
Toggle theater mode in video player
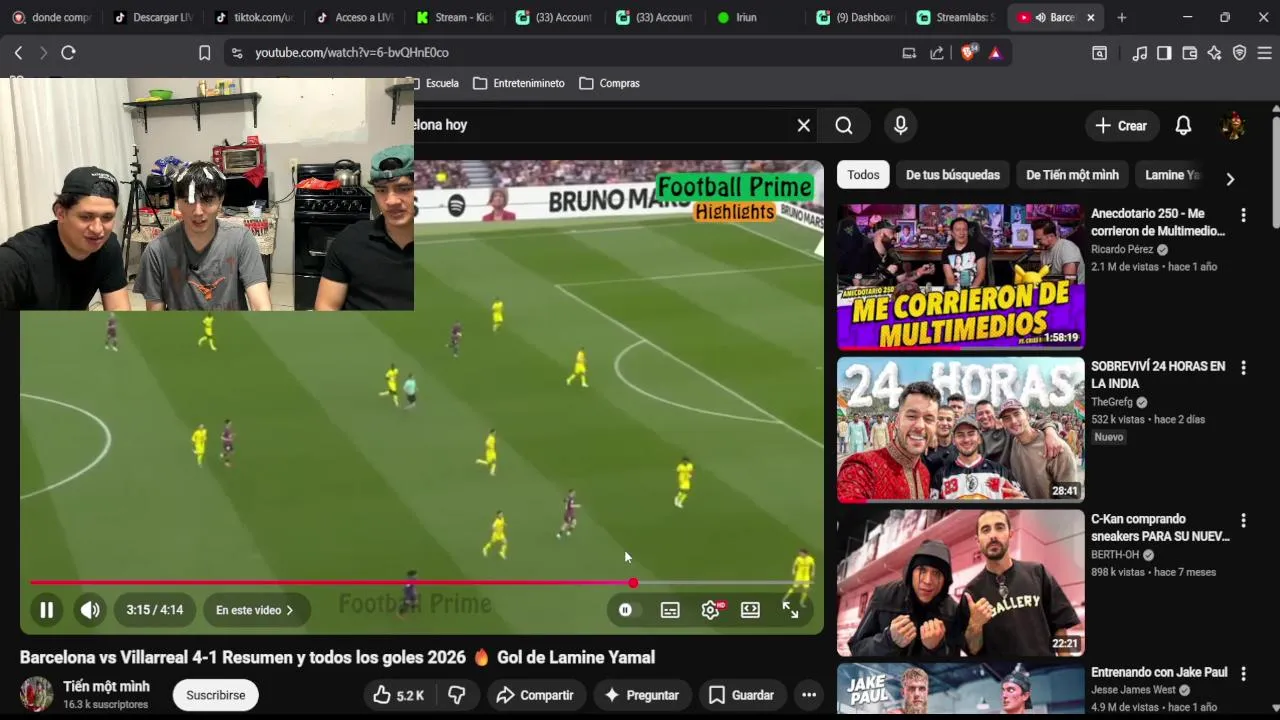click(750, 610)
